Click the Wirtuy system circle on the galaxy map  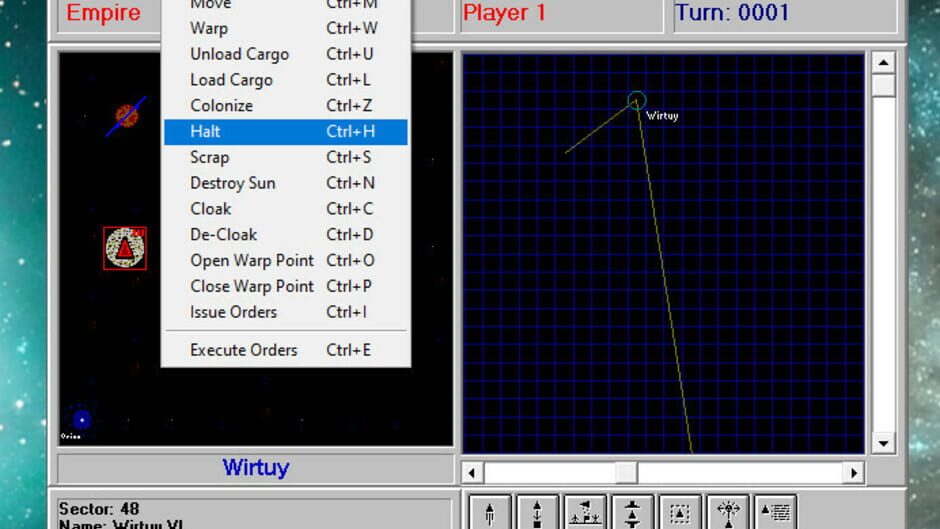pos(637,100)
